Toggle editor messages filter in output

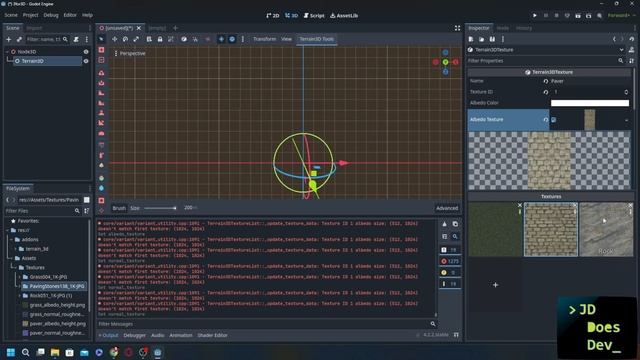click(450, 284)
